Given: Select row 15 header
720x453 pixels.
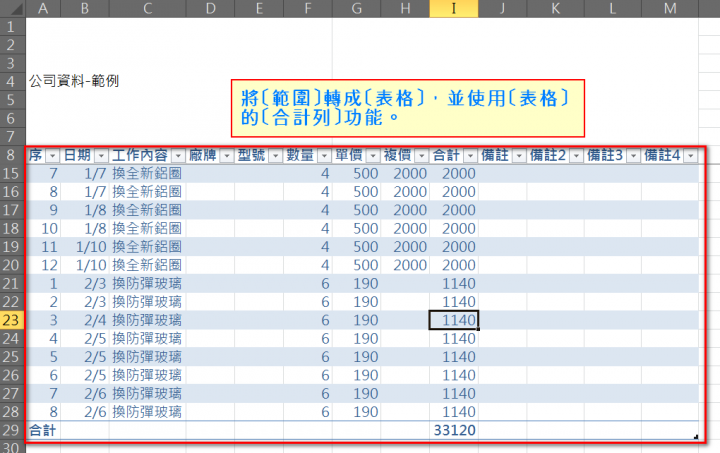Looking at the screenshot, I should tap(12, 173).
